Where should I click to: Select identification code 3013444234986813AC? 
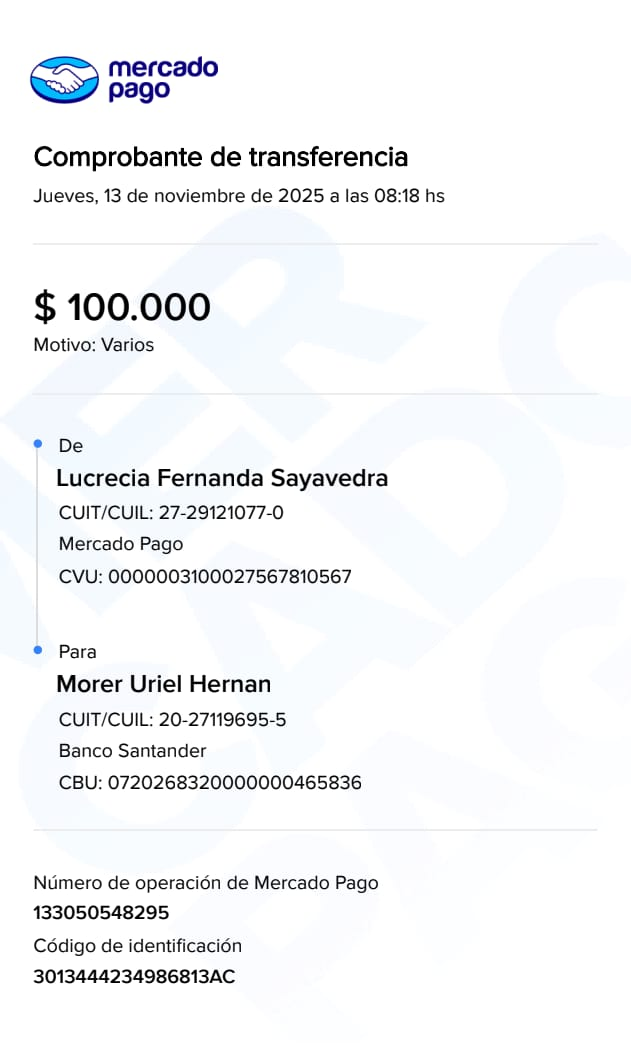tap(134, 977)
